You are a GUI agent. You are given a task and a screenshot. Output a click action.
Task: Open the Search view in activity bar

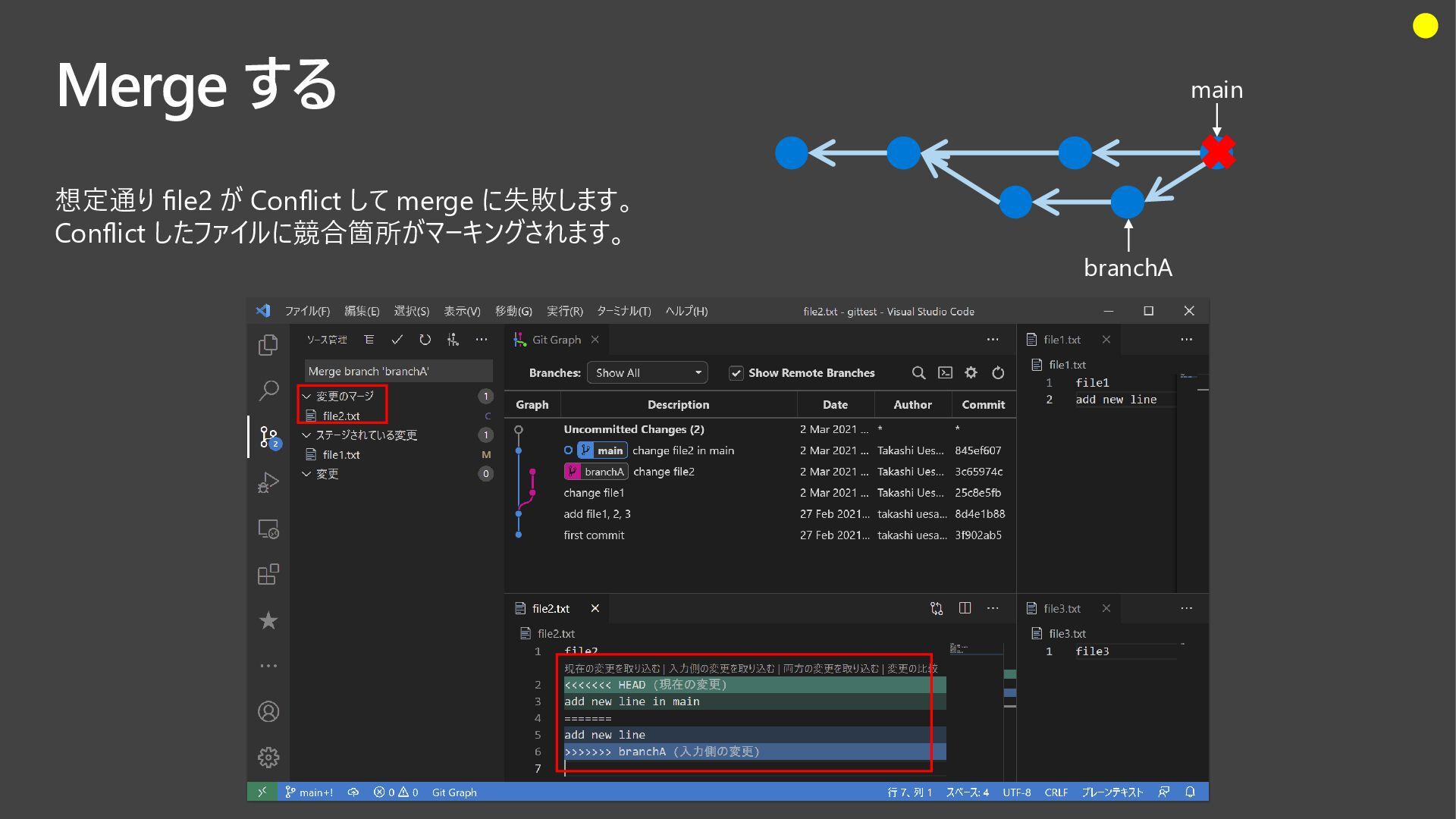pyautogui.click(x=268, y=391)
